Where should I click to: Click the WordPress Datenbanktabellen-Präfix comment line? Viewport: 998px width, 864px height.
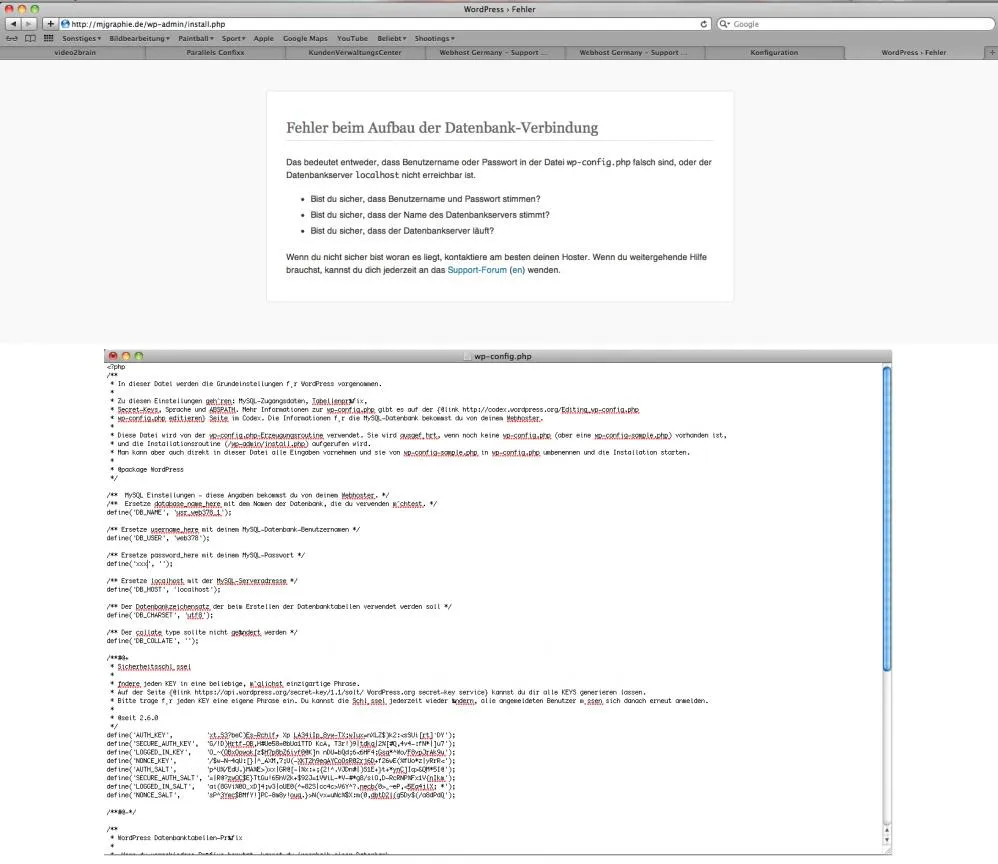[x=179, y=838]
